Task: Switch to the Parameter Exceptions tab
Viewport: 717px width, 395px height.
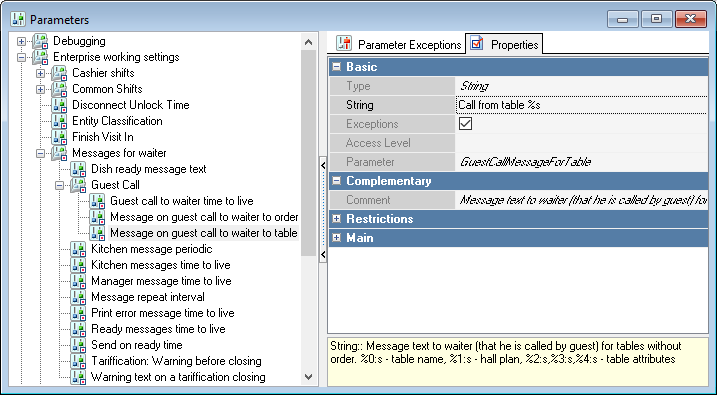Action: (398, 44)
